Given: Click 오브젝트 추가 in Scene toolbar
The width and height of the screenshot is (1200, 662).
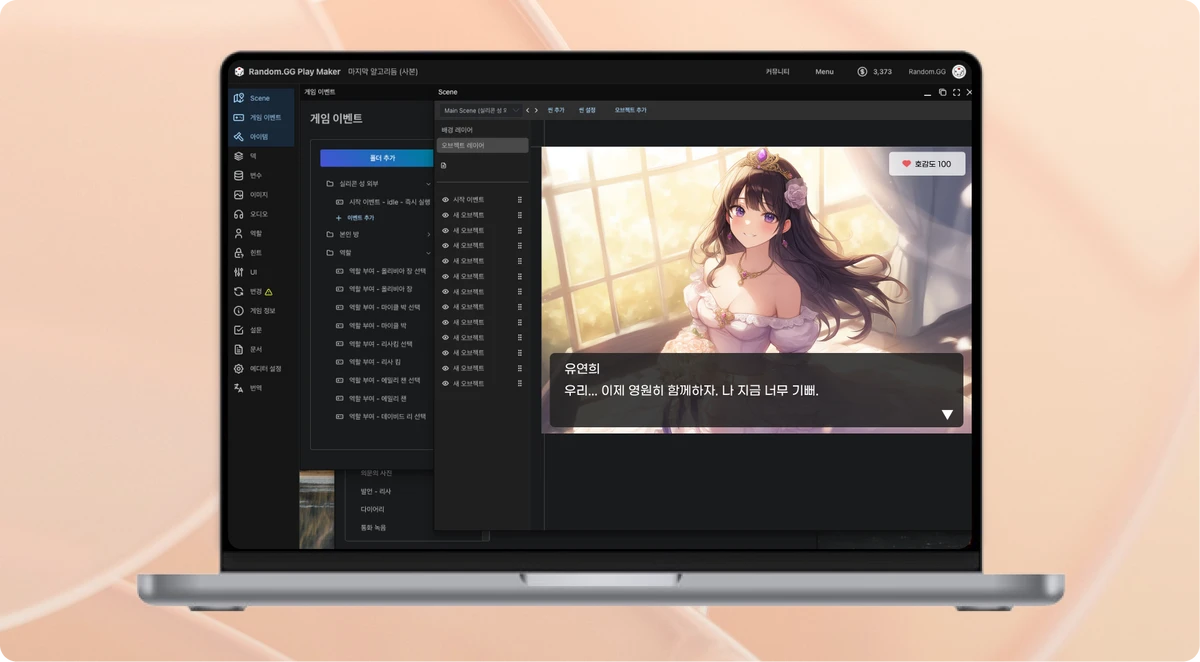Looking at the screenshot, I should point(630,110).
